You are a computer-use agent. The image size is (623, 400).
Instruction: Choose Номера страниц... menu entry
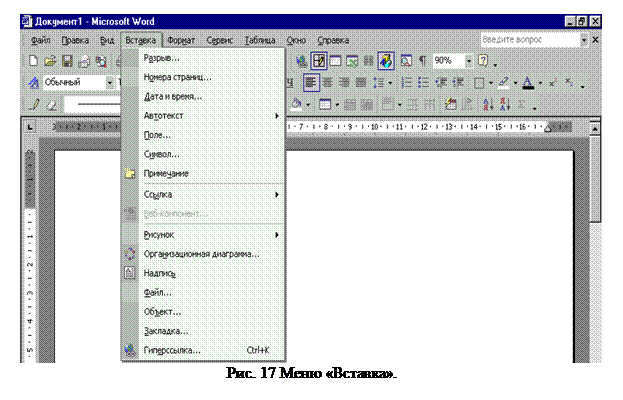point(211,77)
